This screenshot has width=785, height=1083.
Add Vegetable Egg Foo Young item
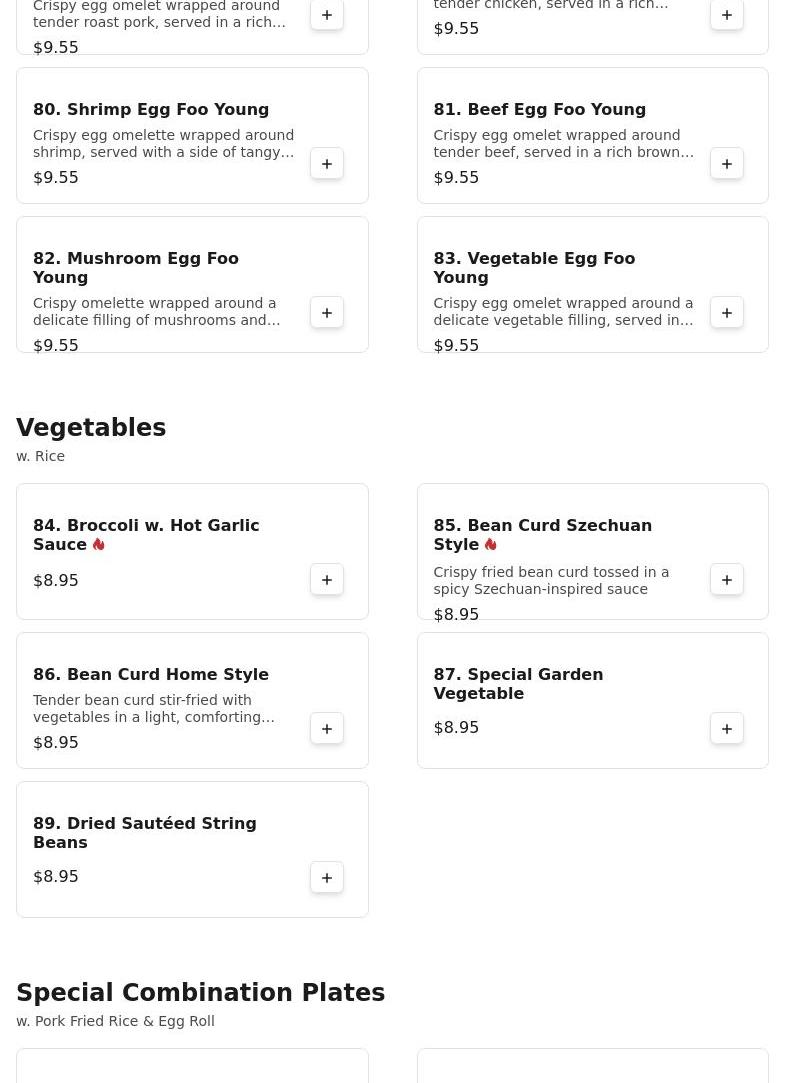[727, 313]
